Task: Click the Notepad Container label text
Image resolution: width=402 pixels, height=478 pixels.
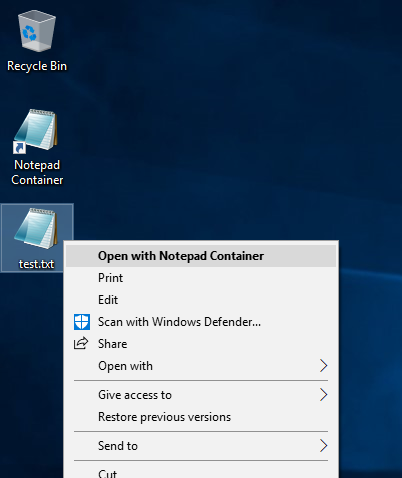Action: click(x=37, y=172)
